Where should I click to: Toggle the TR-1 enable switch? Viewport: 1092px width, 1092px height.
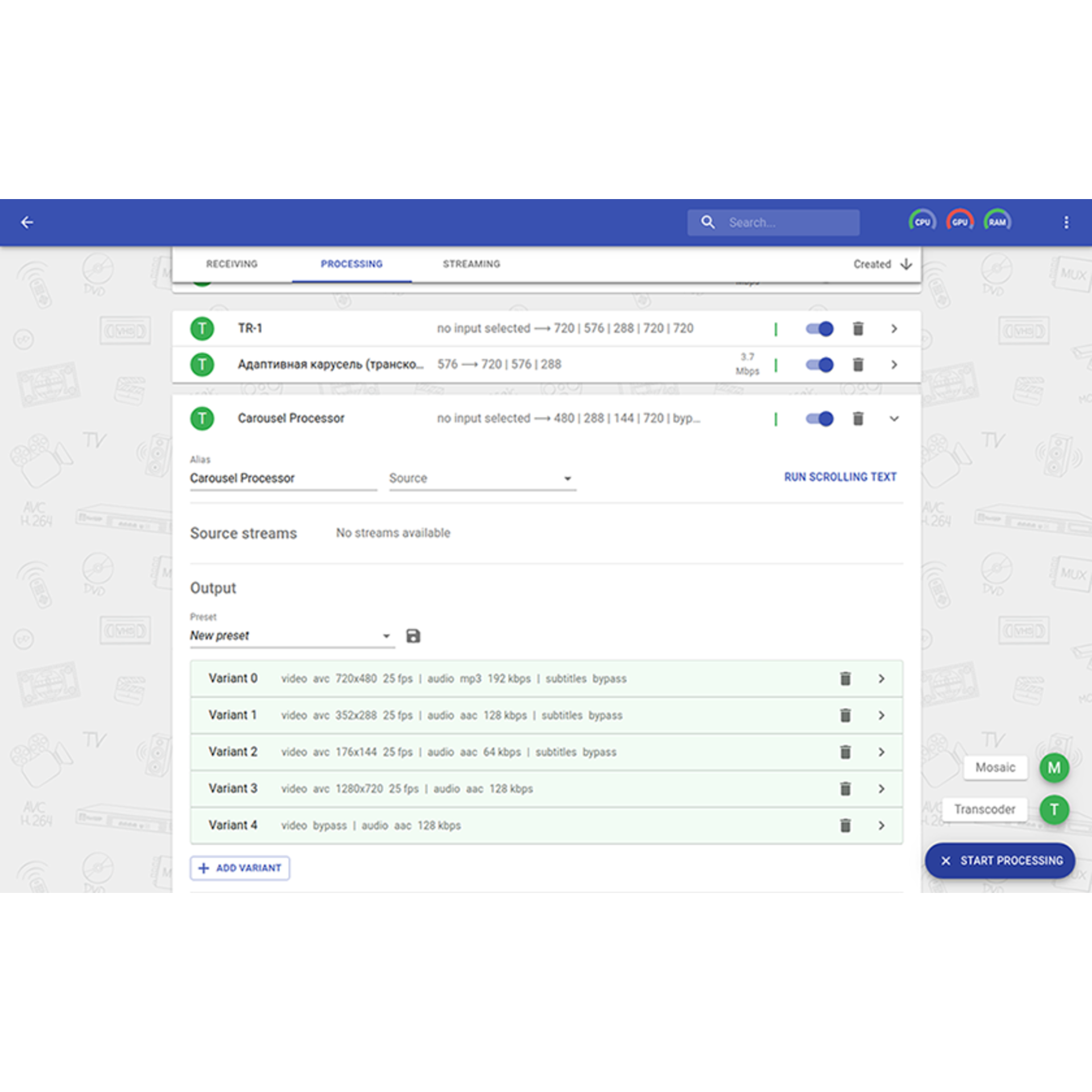point(820,329)
